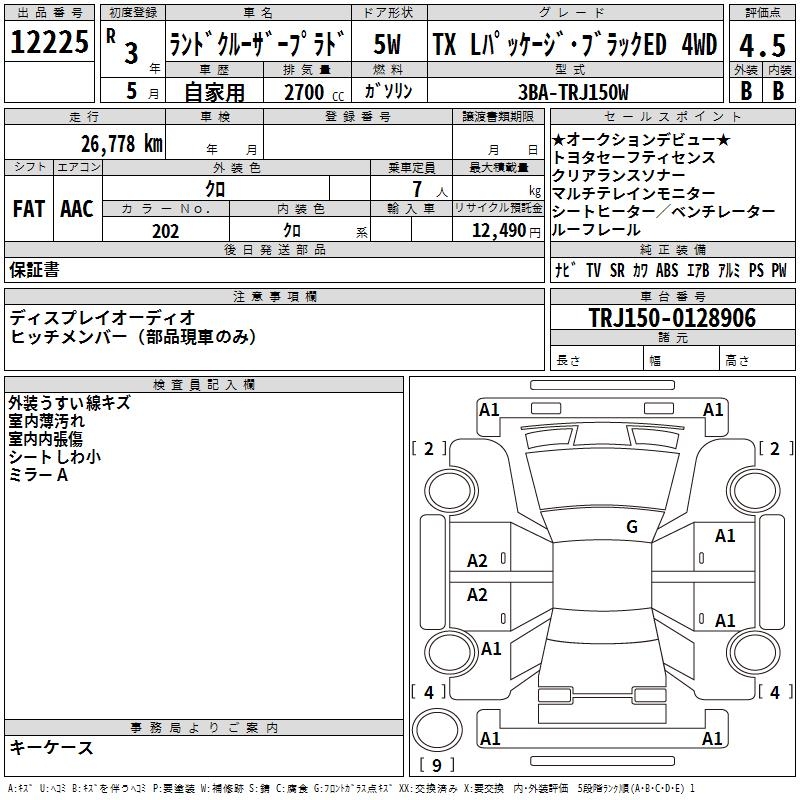Click ディスプレイオーディオ note
This screenshot has height=800, width=800.
(x=102, y=317)
